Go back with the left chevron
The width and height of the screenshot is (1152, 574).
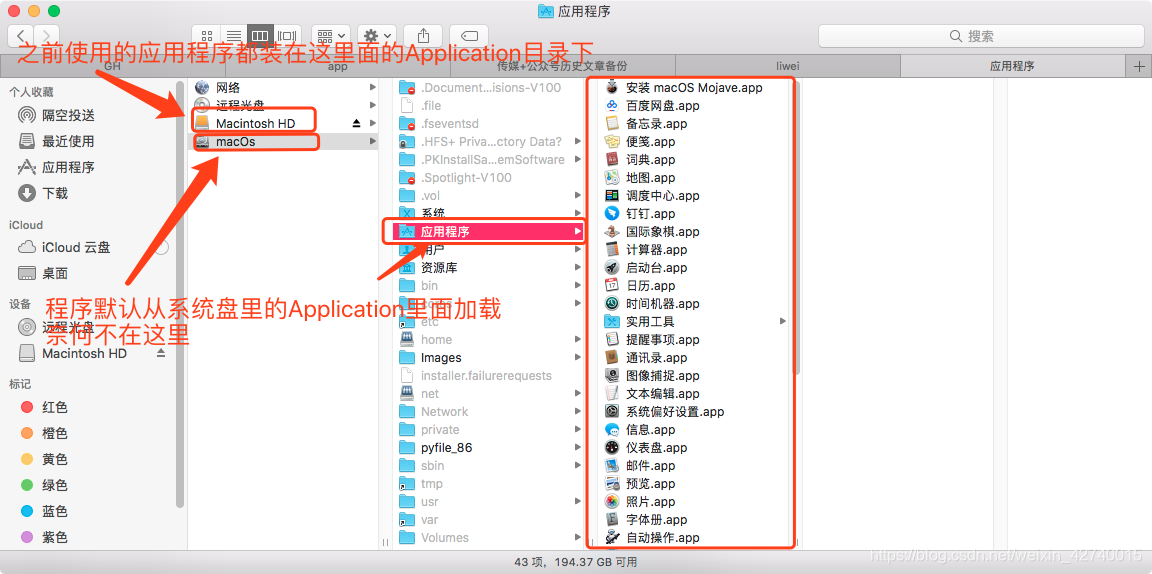21,35
